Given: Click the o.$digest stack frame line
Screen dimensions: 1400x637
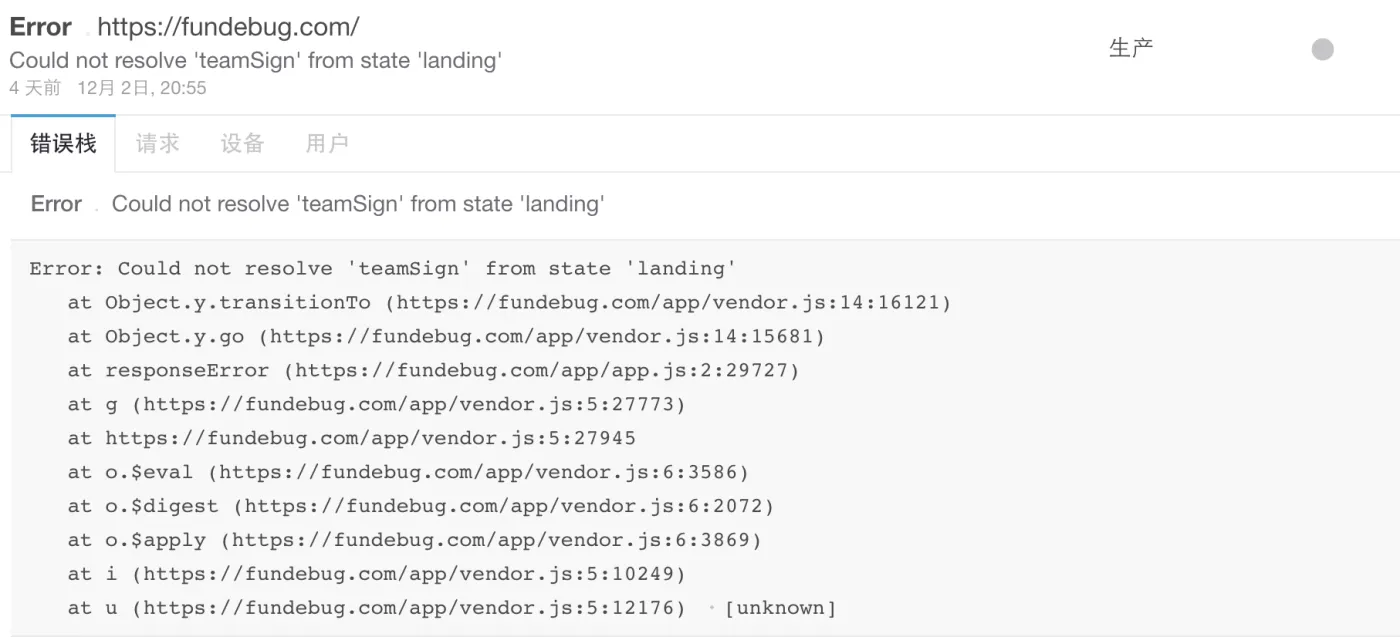Looking at the screenshot, I should [420, 506].
